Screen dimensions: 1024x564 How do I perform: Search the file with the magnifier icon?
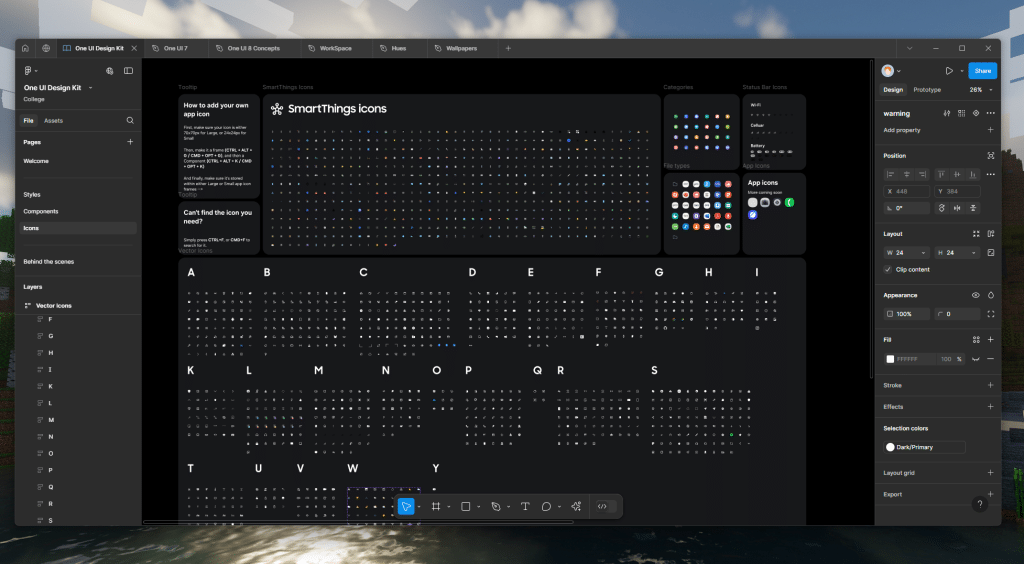tap(130, 120)
